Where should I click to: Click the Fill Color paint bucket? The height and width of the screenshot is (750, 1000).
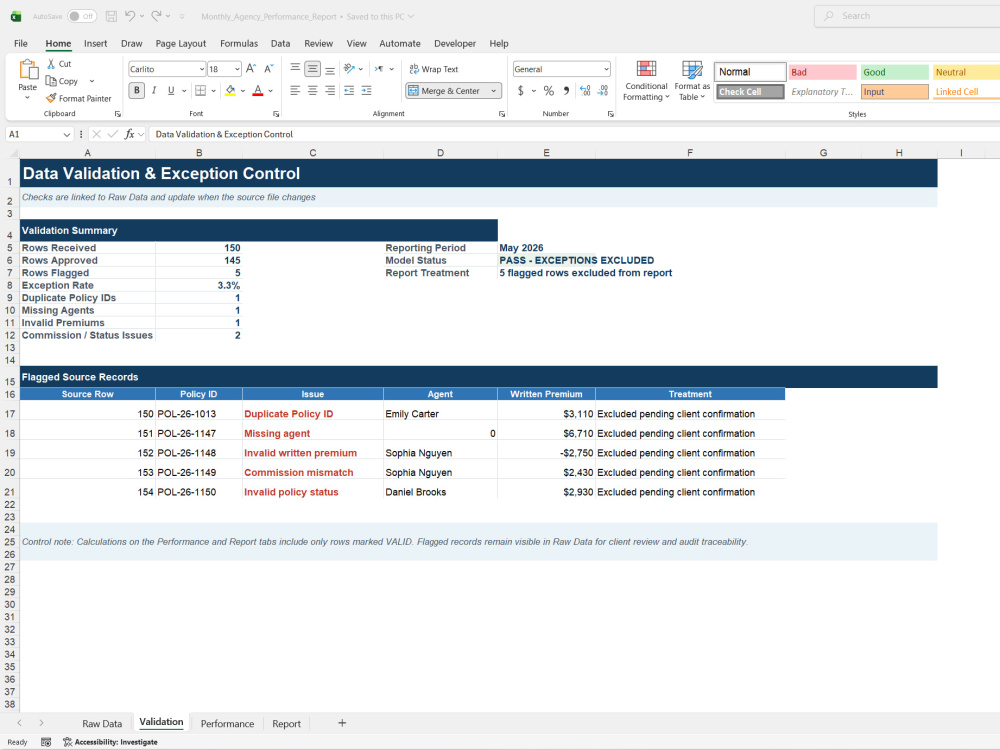(230, 91)
